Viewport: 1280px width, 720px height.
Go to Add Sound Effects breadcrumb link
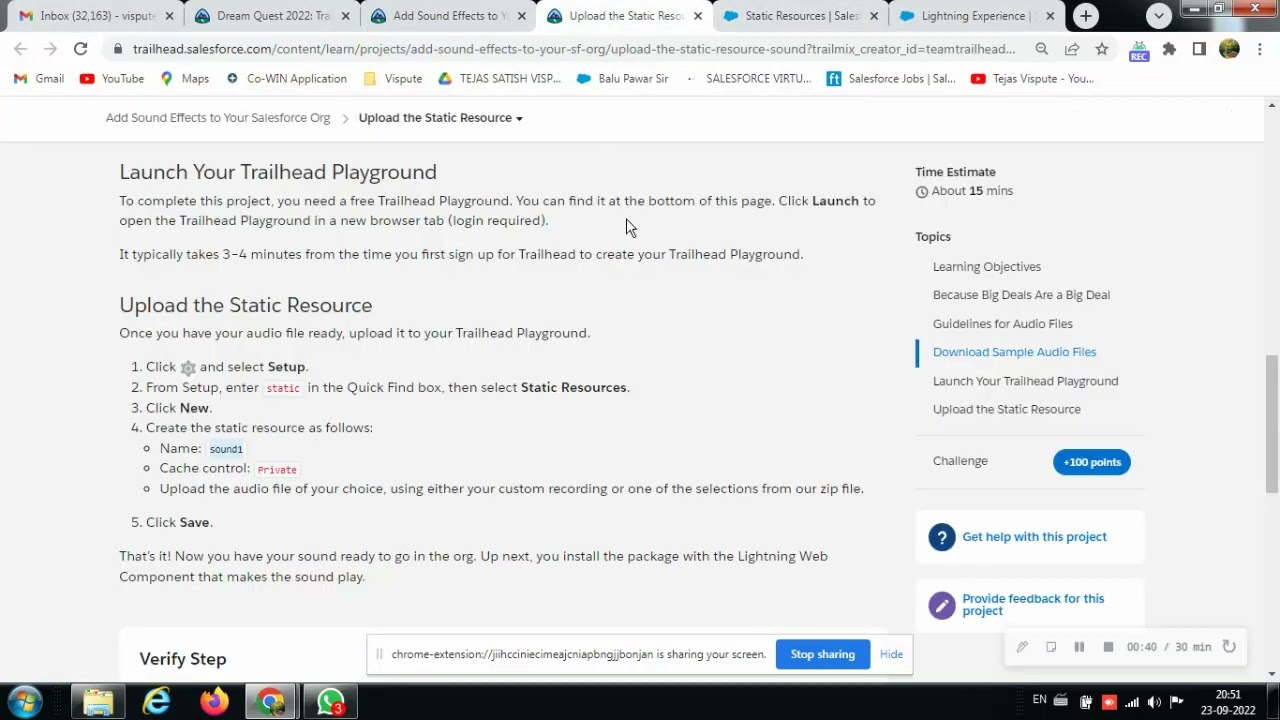[218, 118]
